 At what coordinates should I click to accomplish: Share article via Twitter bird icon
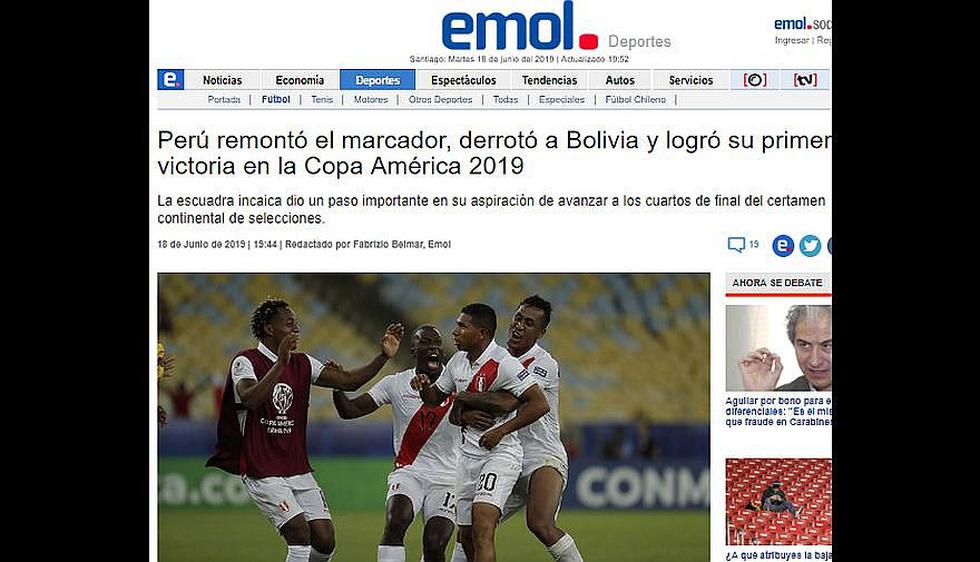810,246
